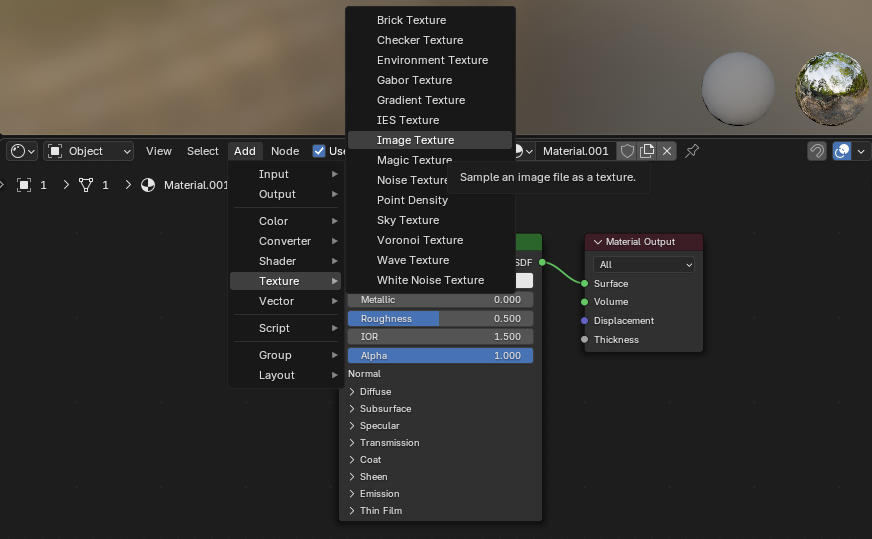The image size is (872, 539).
Task: Toggle the pin node tree icon
Action: tap(692, 151)
